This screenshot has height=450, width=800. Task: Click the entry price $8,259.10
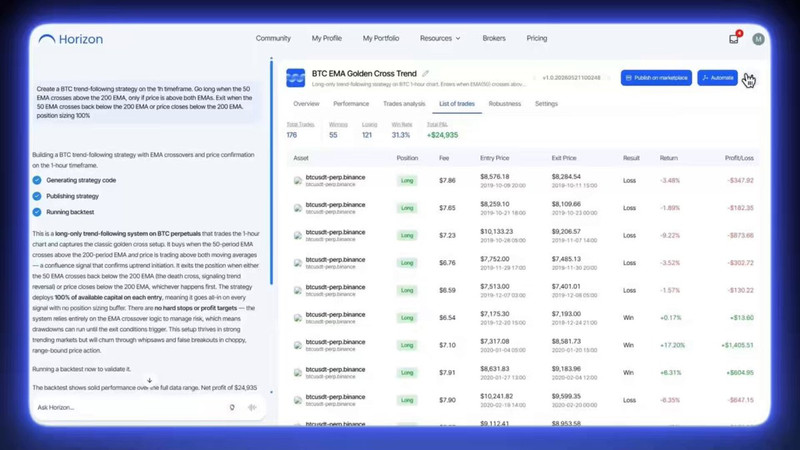pyautogui.click(x=494, y=204)
